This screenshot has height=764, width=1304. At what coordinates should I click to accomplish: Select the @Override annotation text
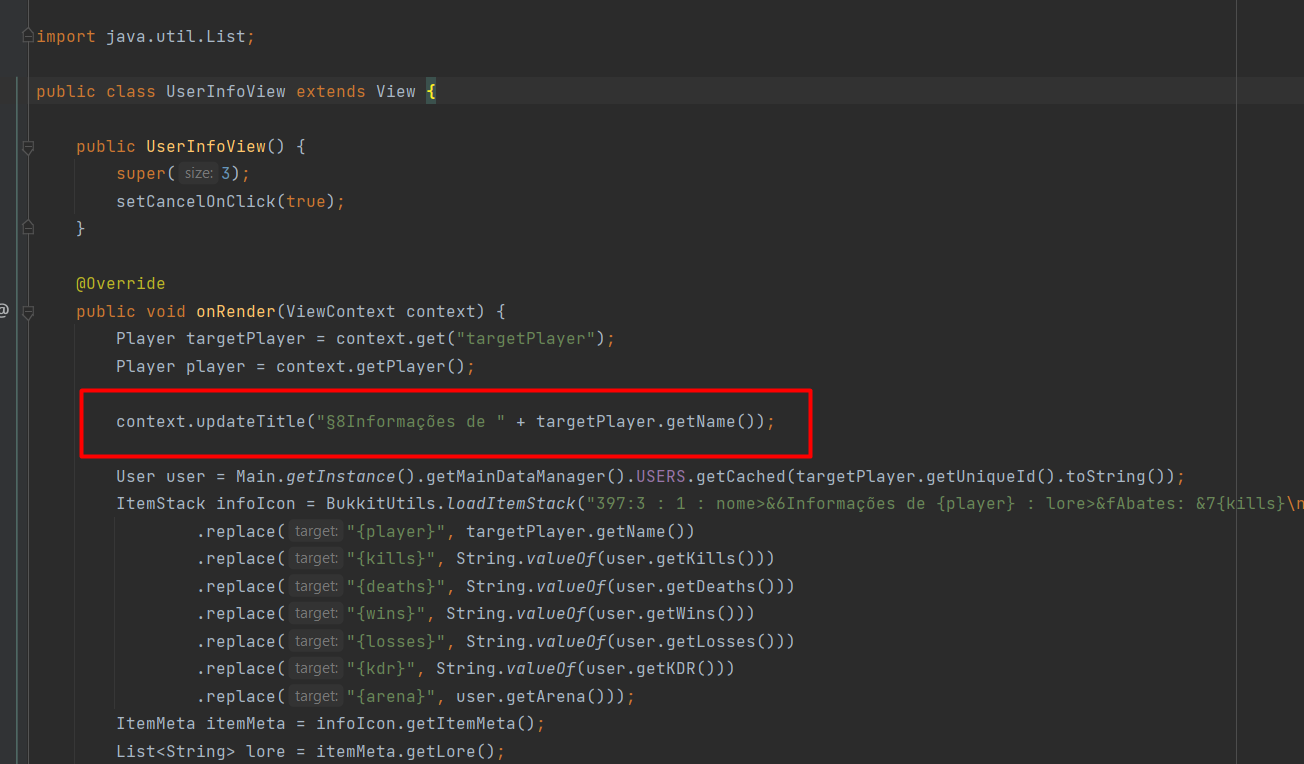(x=121, y=283)
